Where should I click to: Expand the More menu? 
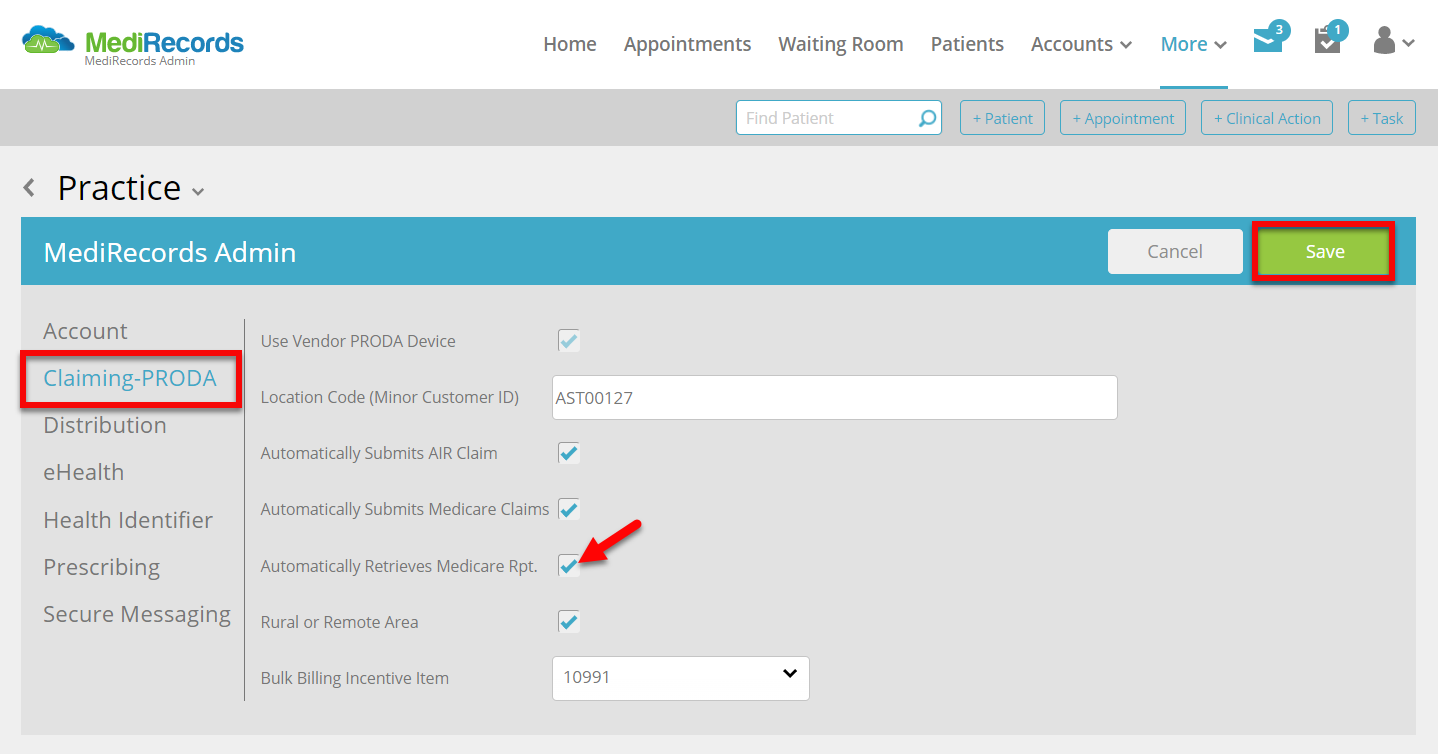[x=1193, y=44]
